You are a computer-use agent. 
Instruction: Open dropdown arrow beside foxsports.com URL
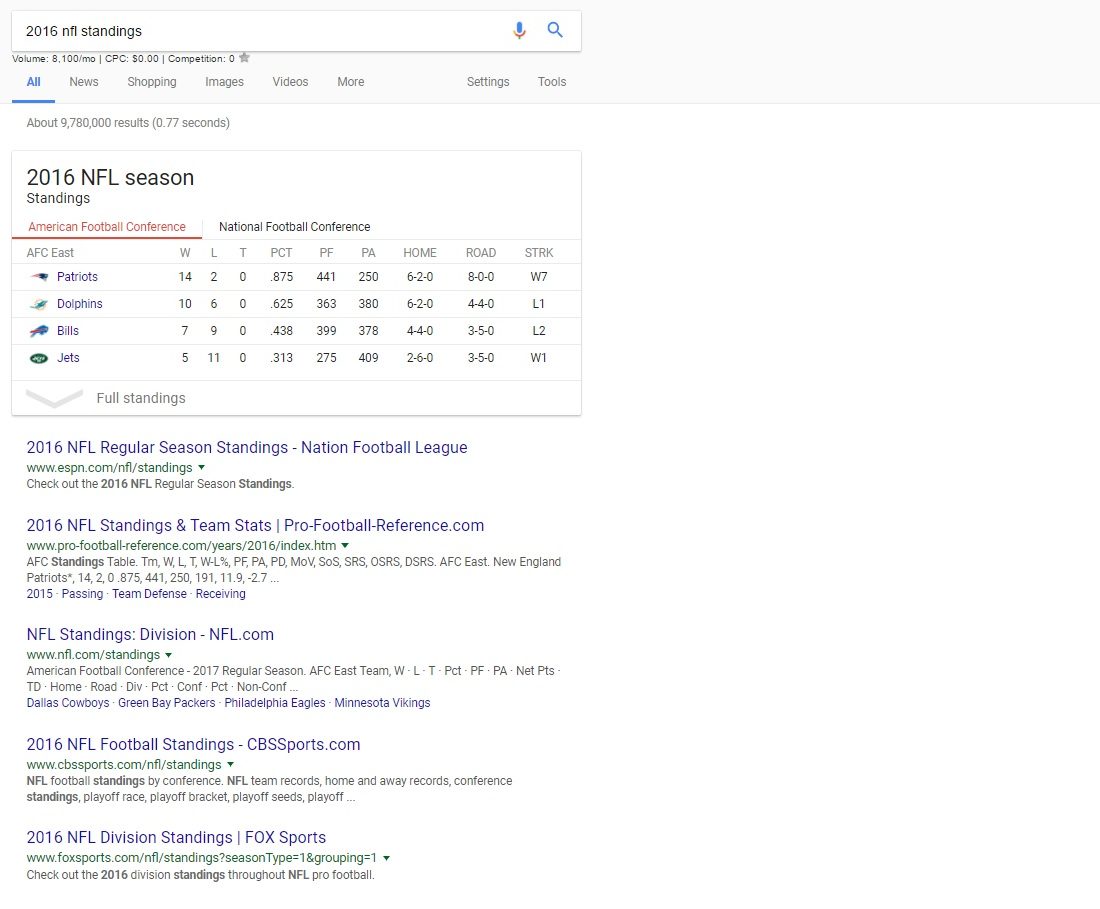387,857
